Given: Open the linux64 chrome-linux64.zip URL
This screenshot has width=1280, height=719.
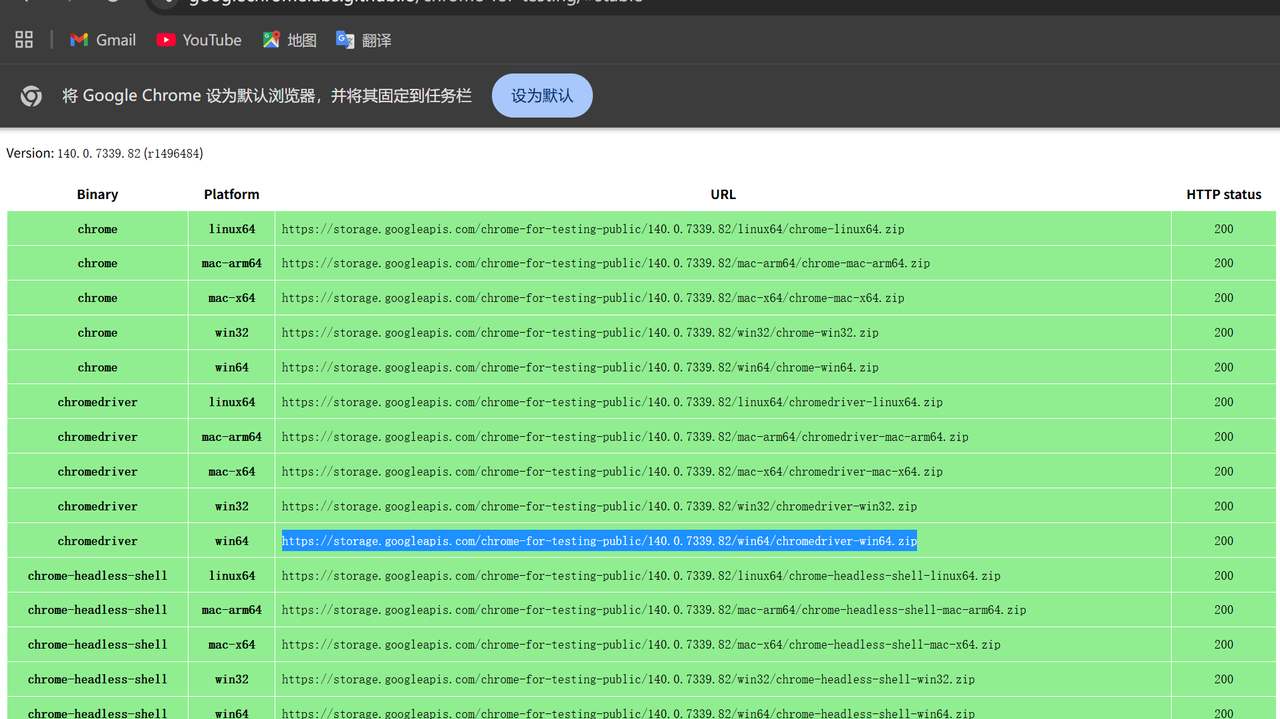Looking at the screenshot, I should [x=593, y=228].
